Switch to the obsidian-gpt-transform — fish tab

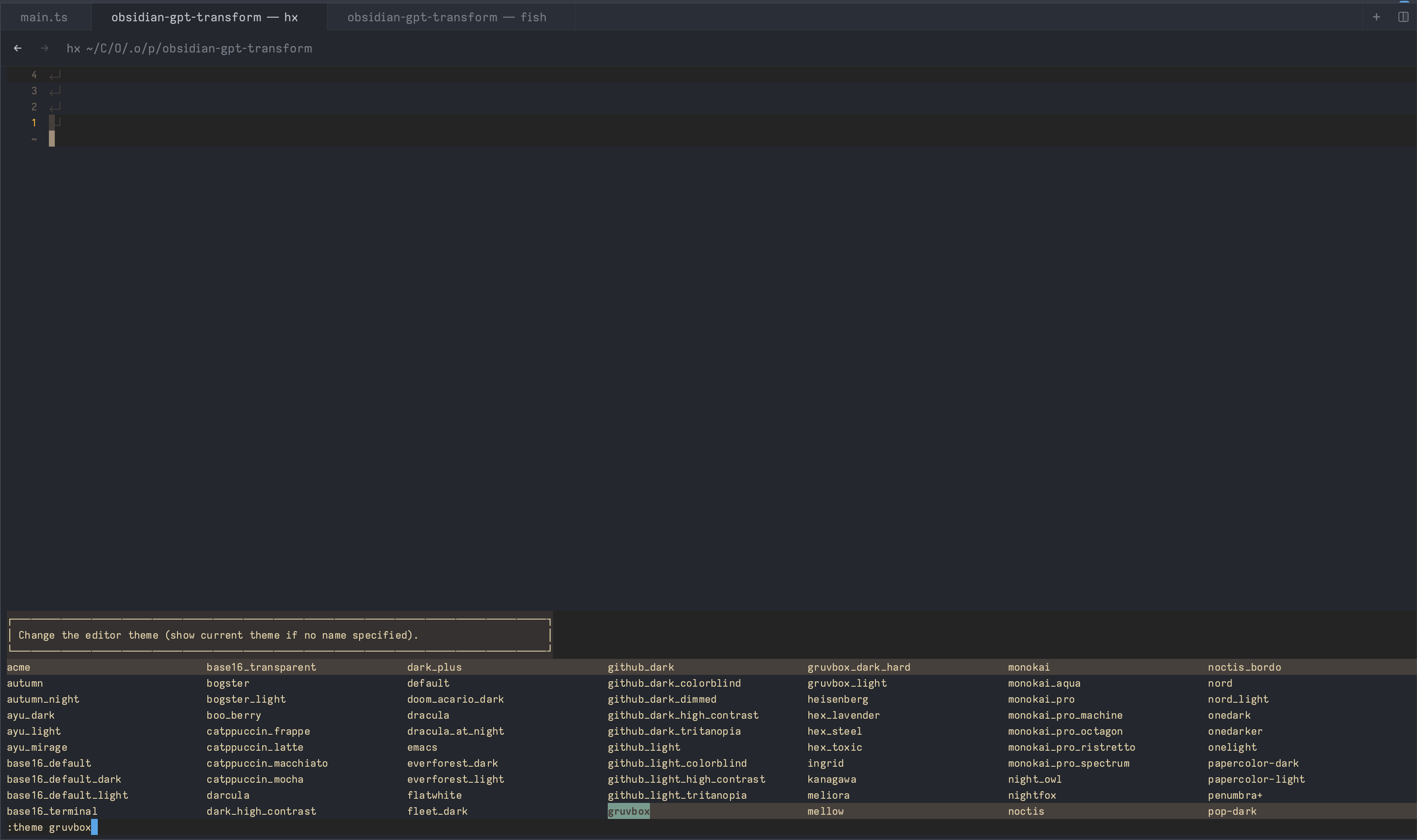[x=447, y=16]
